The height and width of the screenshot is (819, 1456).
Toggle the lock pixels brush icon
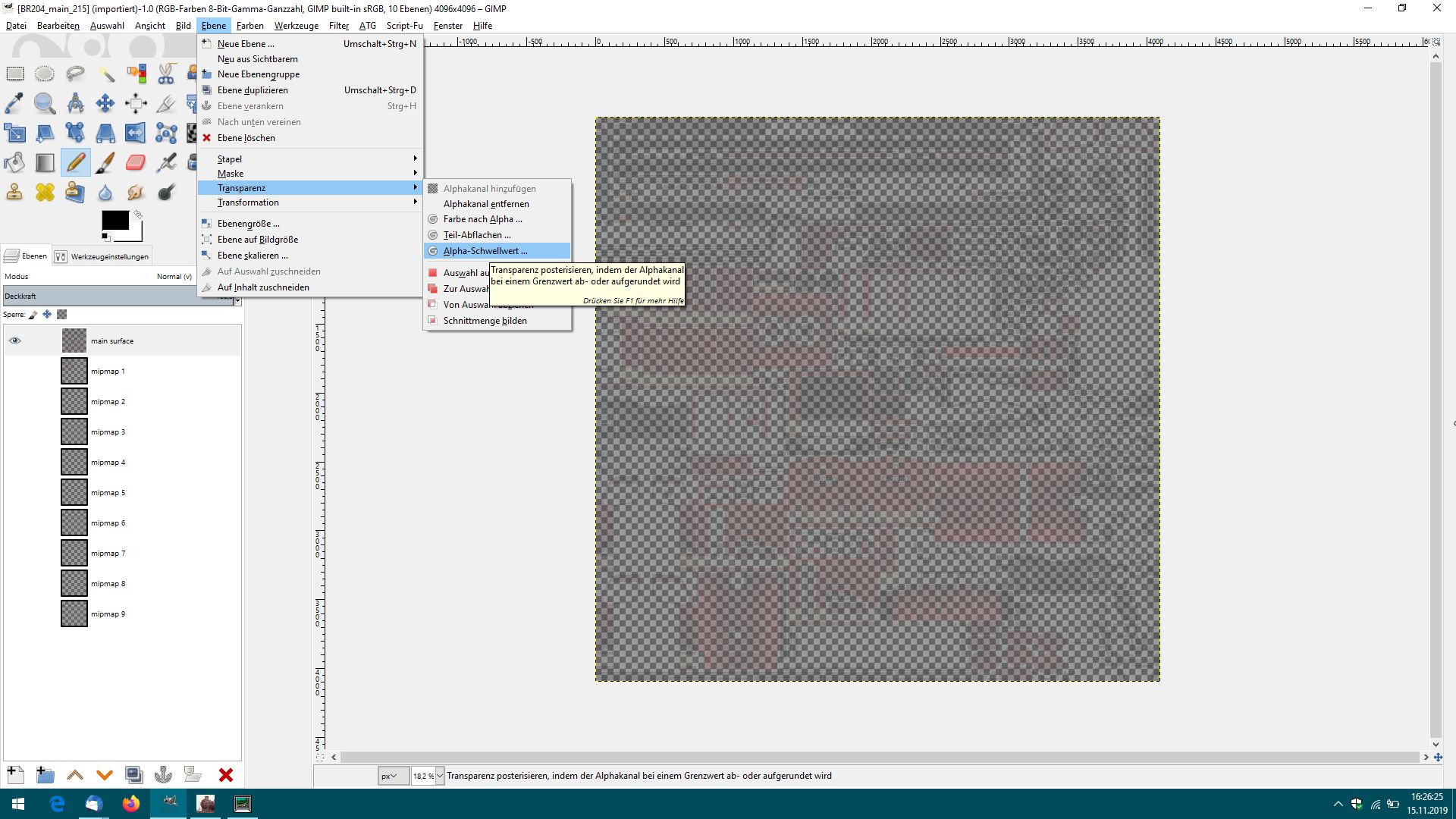pos(33,314)
